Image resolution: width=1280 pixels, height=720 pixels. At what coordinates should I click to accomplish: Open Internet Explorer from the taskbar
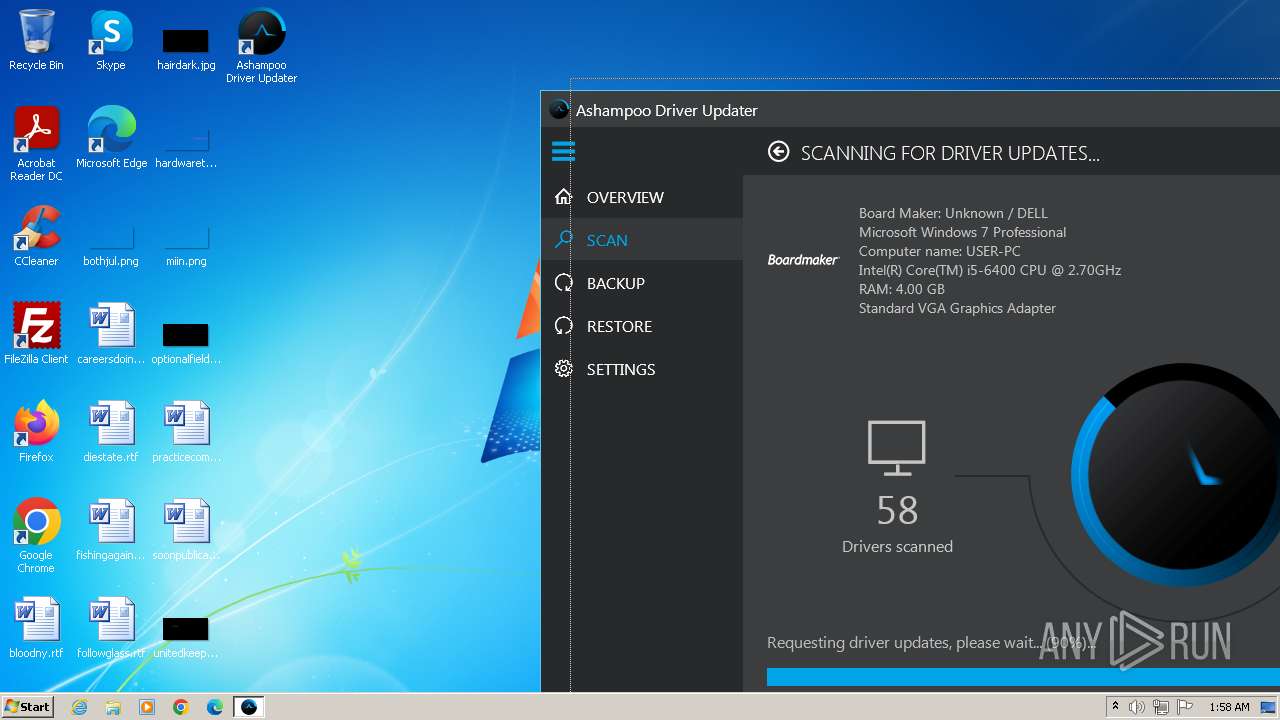79,707
